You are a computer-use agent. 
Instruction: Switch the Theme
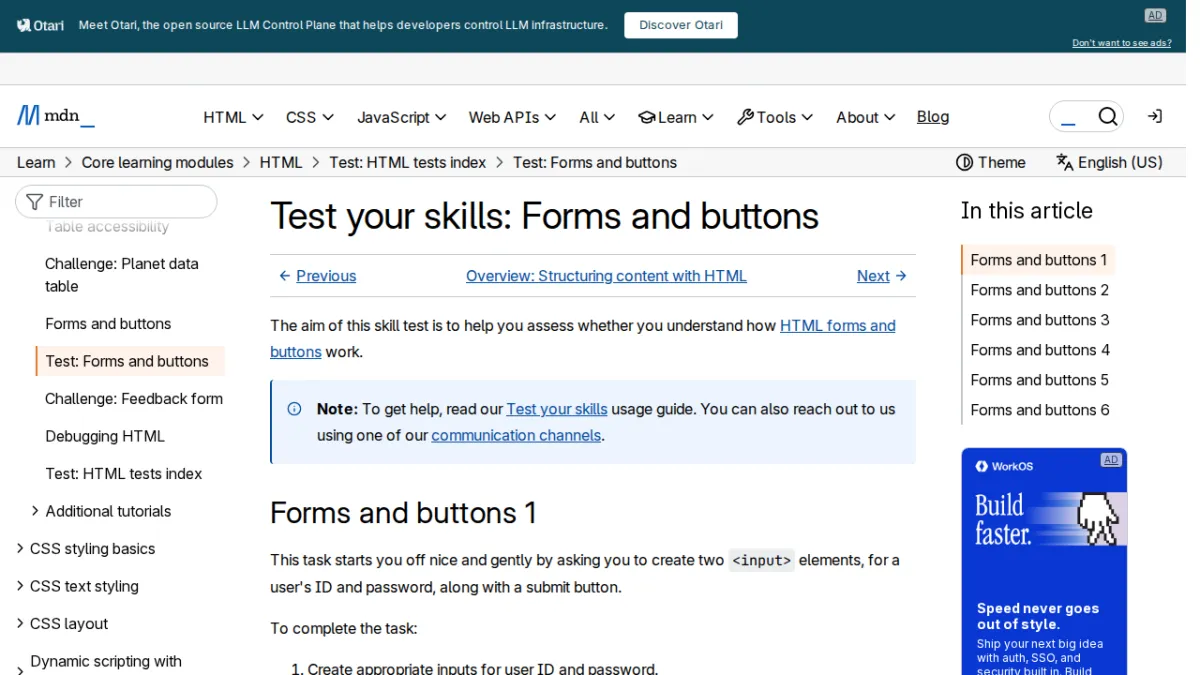click(991, 162)
